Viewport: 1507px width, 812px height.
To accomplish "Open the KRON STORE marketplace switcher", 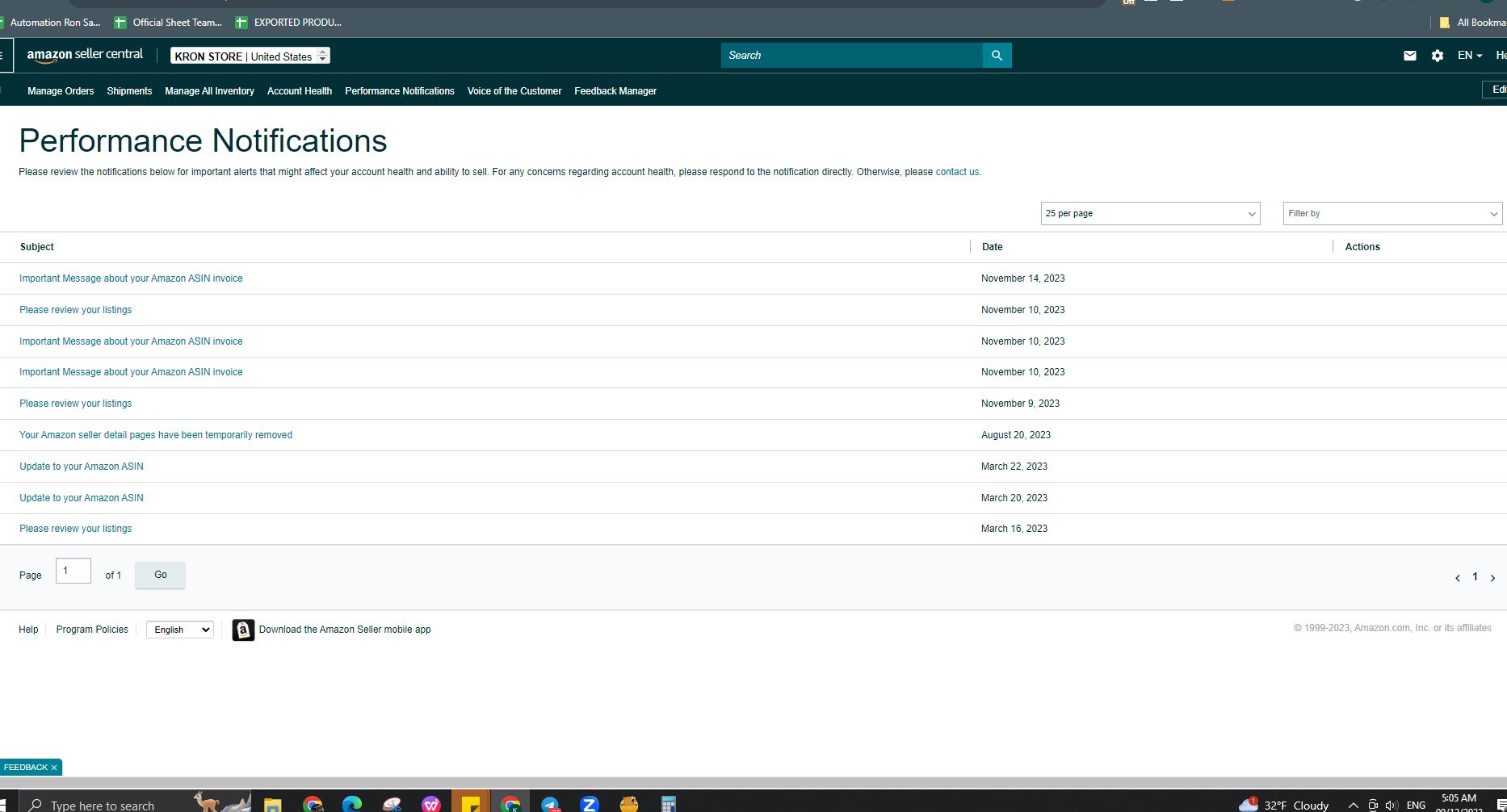I will pos(250,56).
